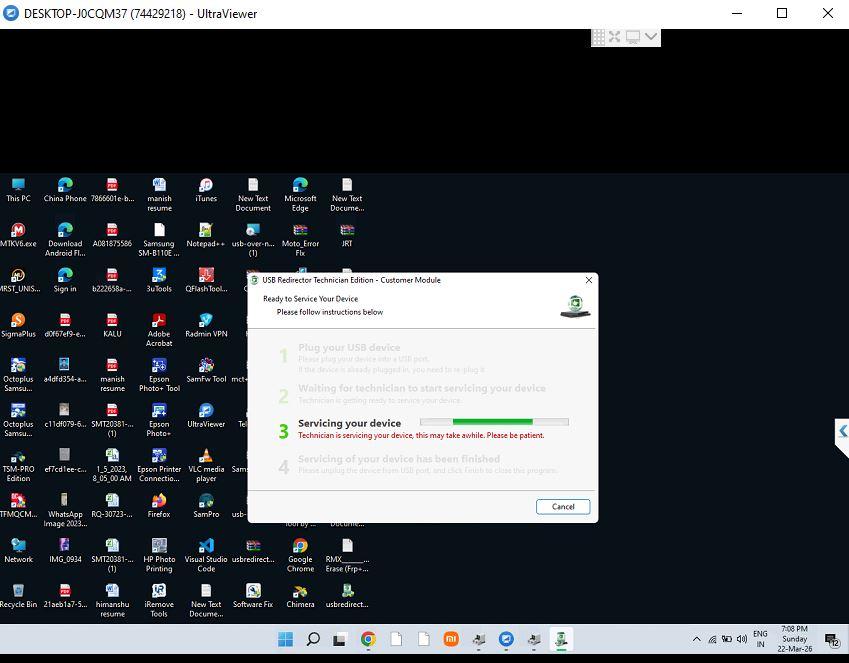Click the taskbar Search magnifier icon
849x663 pixels.
tap(313, 639)
